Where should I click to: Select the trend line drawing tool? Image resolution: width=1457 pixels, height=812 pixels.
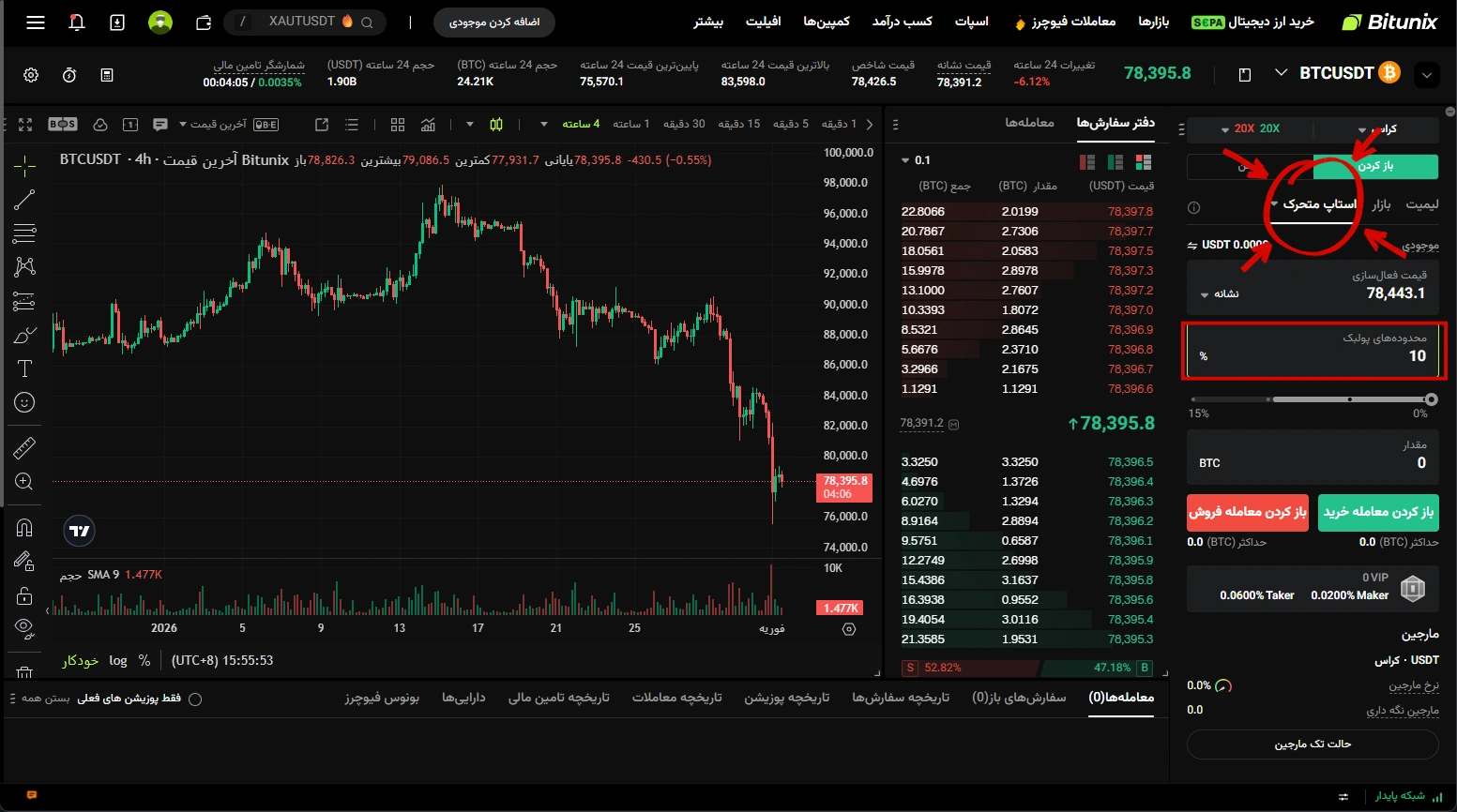coord(24,199)
